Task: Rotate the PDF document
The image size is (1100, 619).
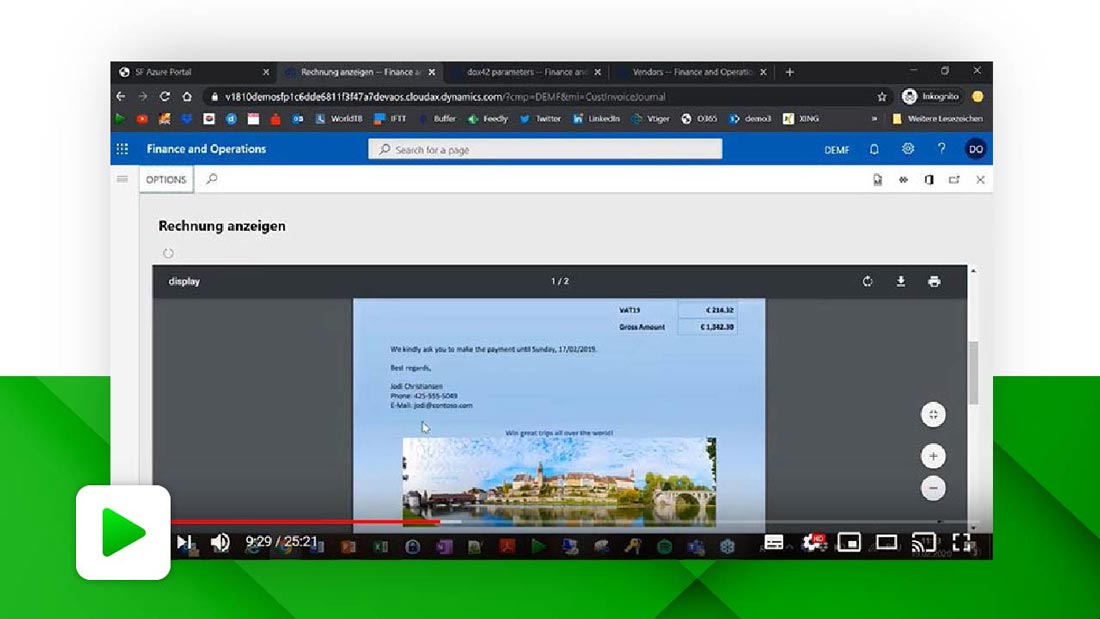Action: (x=867, y=281)
